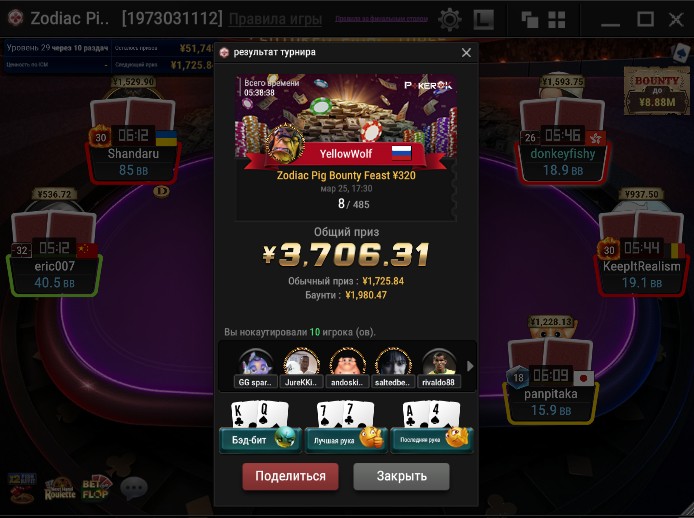Viewport: 694px width, 518px height.
Task: Open the chat bubble icon
Action: tap(133, 488)
